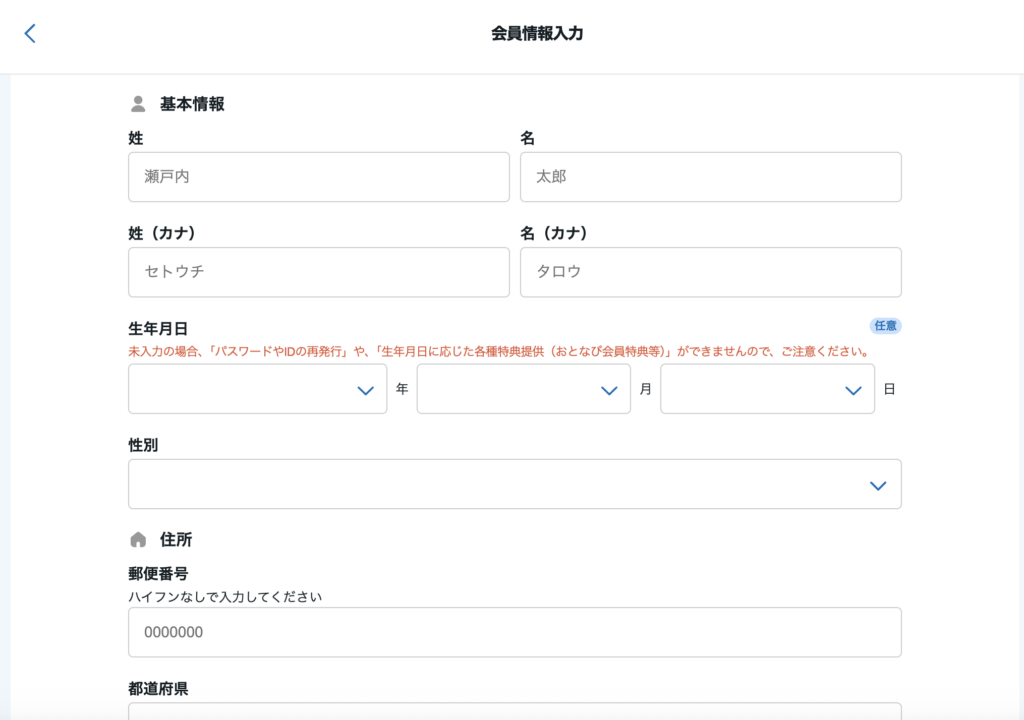Open the birth day (日) dropdown
This screenshot has width=1024, height=720.
[767, 389]
